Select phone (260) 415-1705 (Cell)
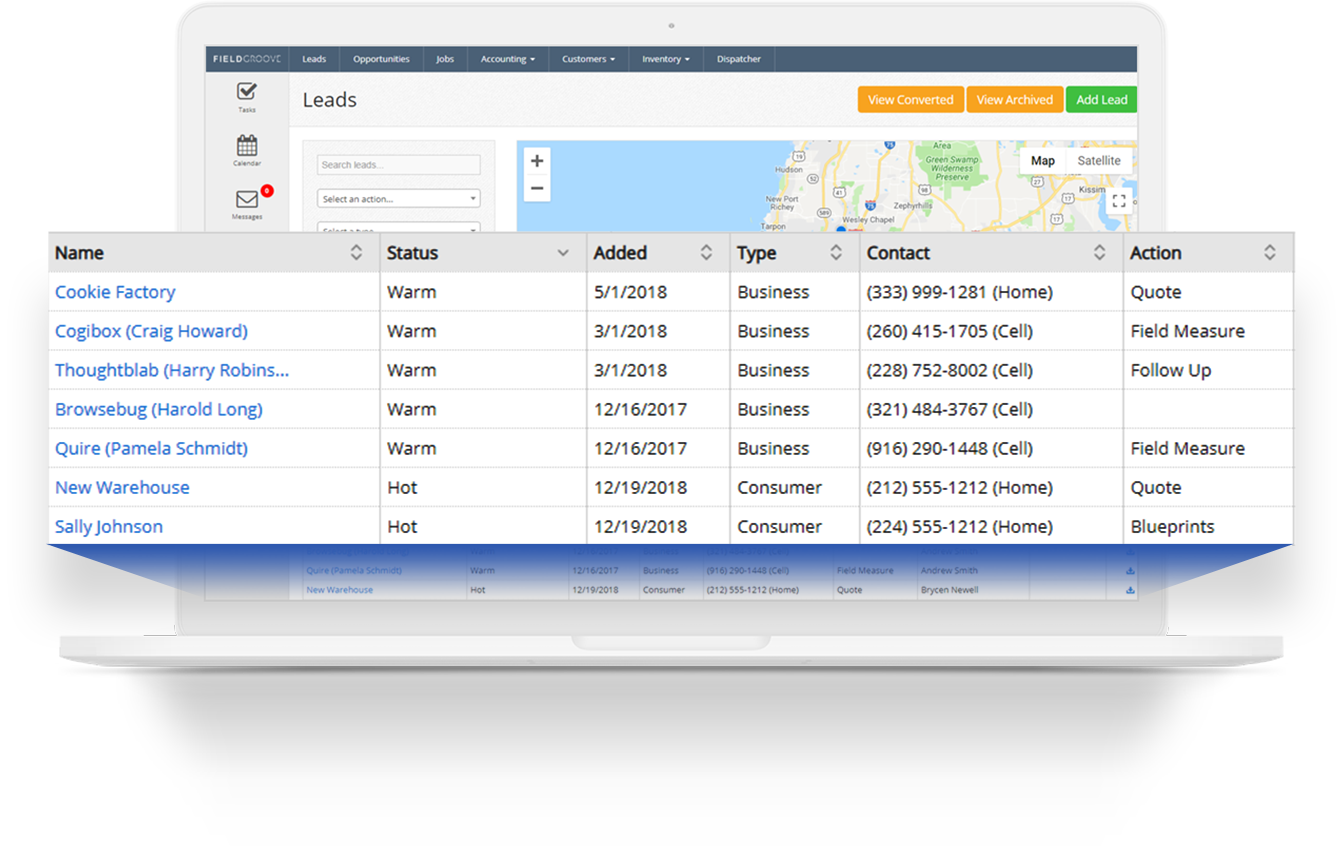This screenshot has width=1344, height=846. click(x=950, y=331)
